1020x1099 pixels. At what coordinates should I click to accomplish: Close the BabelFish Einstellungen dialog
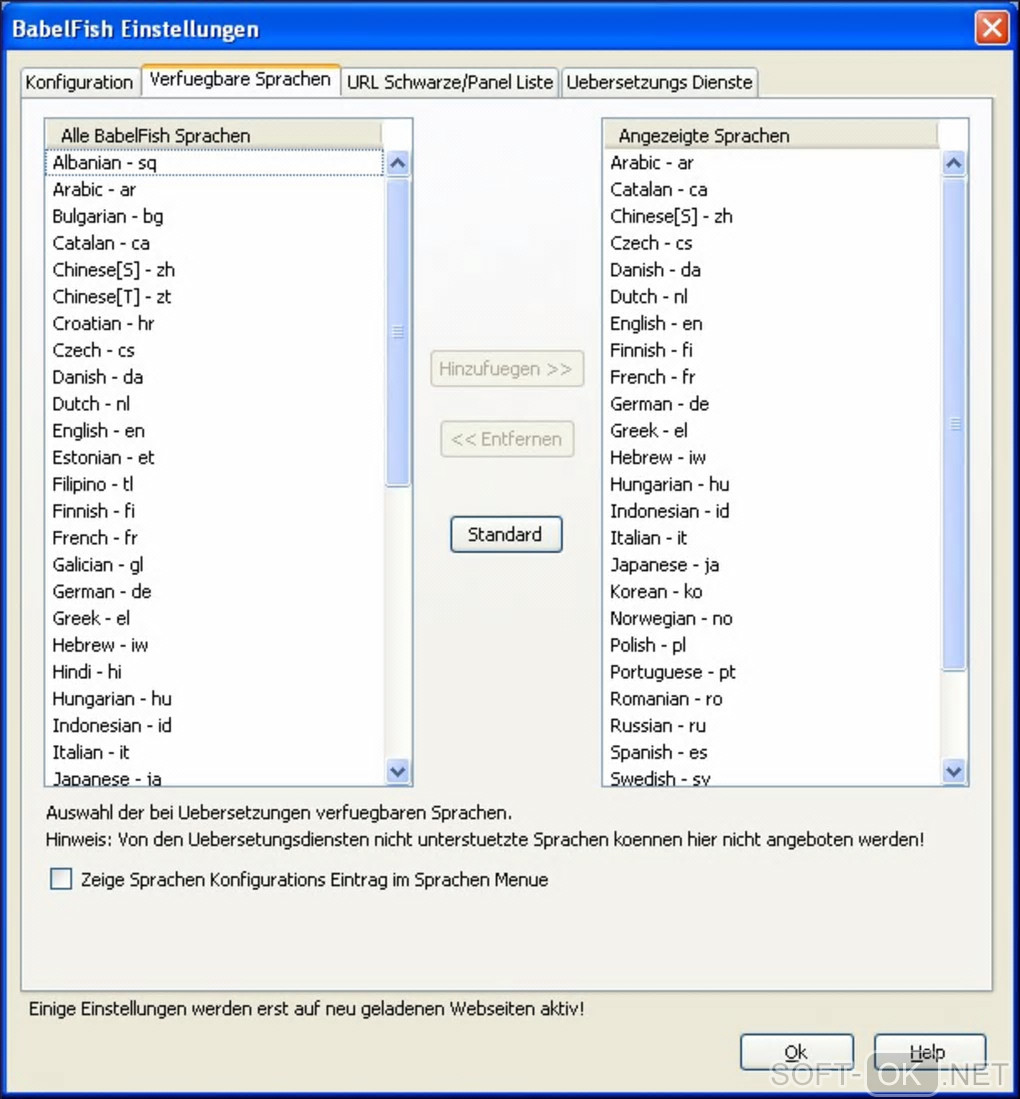click(992, 29)
